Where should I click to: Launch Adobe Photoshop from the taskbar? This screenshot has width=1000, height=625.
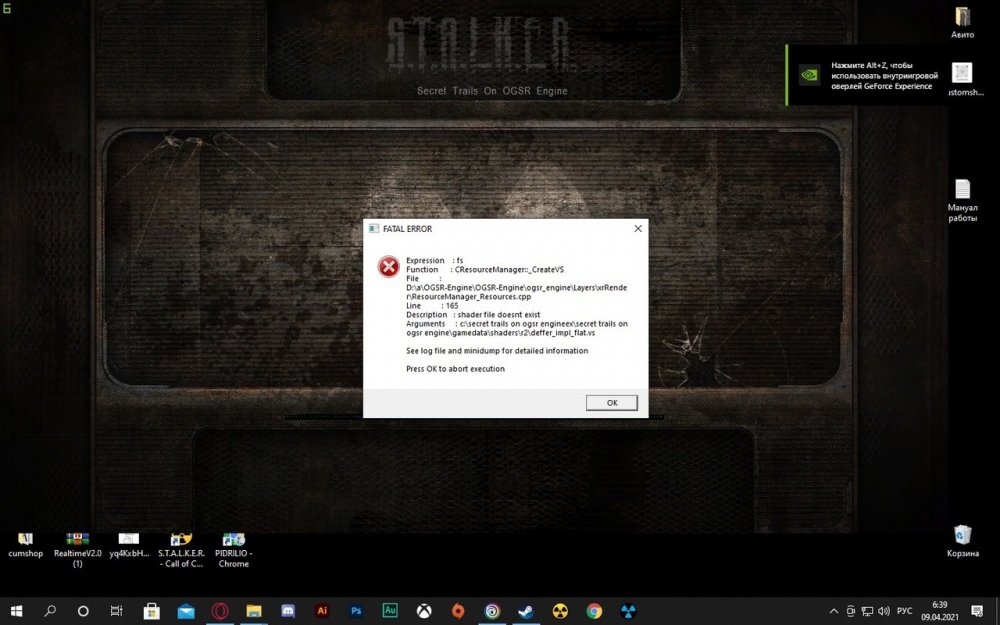tap(356, 611)
